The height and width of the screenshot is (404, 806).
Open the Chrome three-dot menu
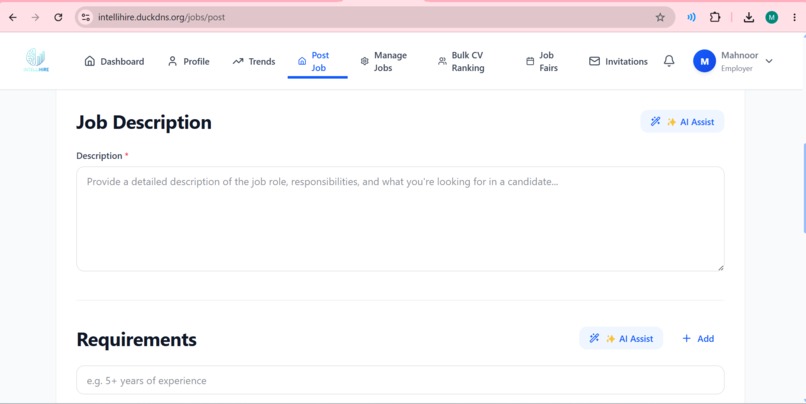point(794,17)
